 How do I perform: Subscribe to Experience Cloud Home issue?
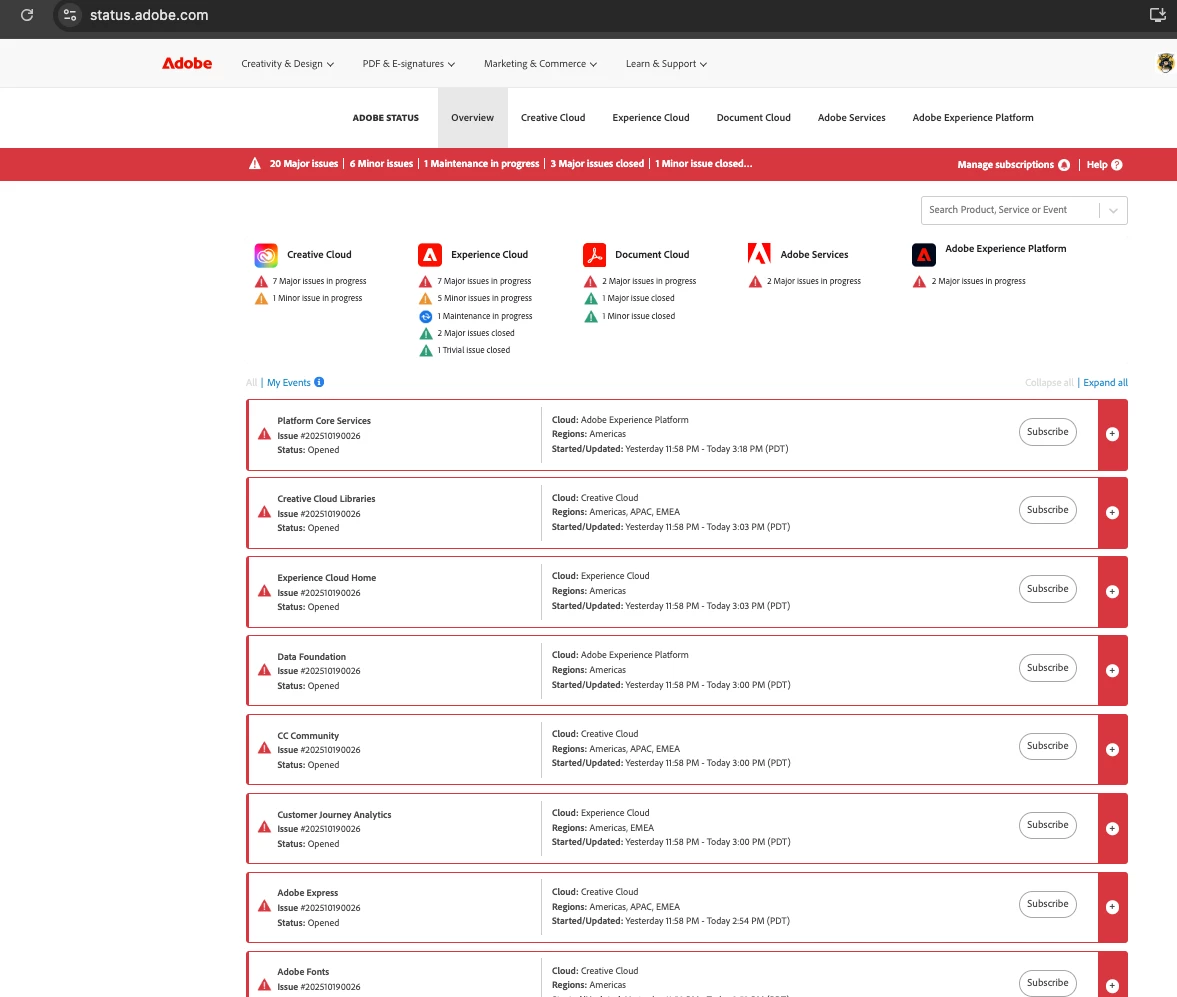pyautogui.click(x=1047, y=589)
